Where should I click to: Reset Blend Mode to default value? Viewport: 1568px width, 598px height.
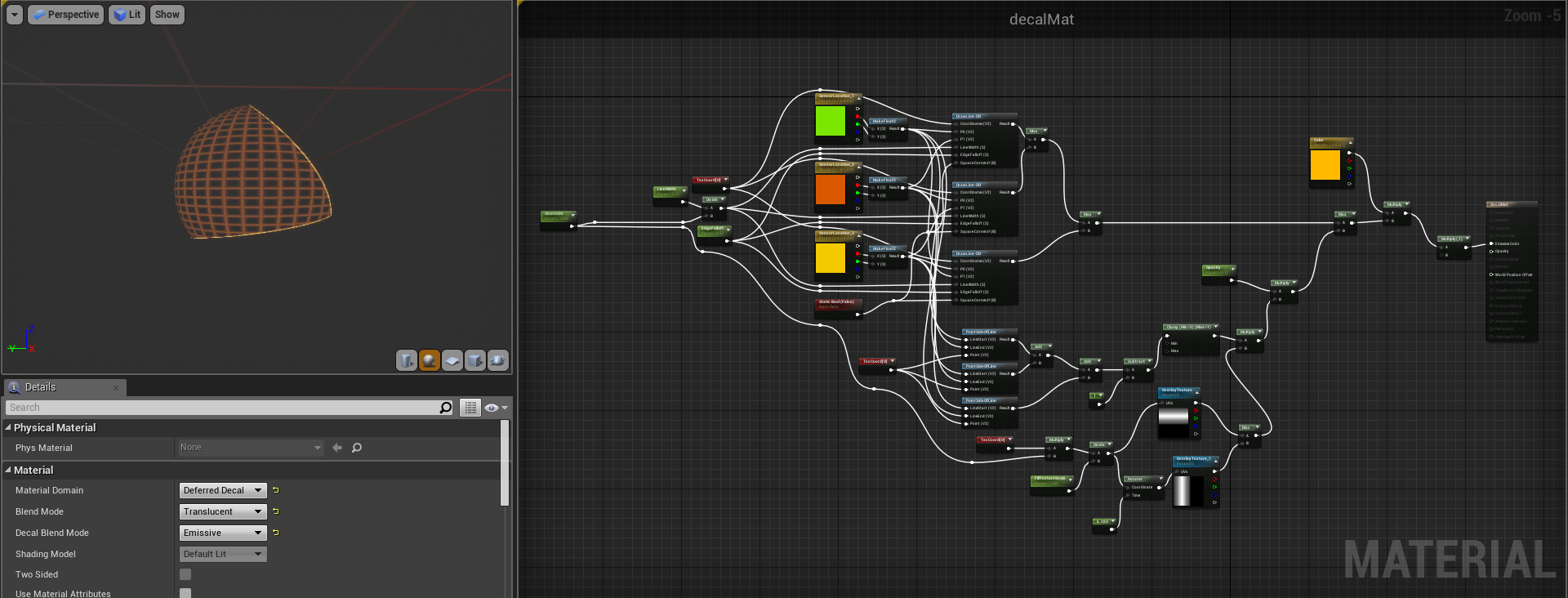(276, 511)
